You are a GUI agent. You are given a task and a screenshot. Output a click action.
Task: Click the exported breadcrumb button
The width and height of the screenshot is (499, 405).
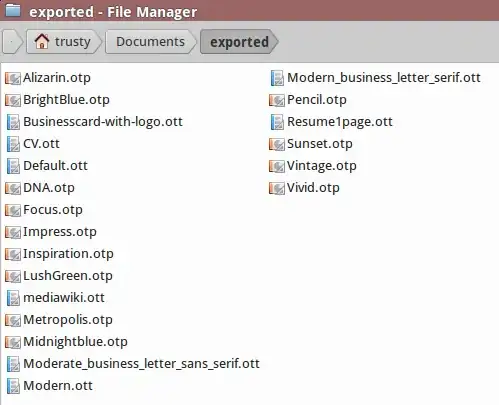point(239,42)
